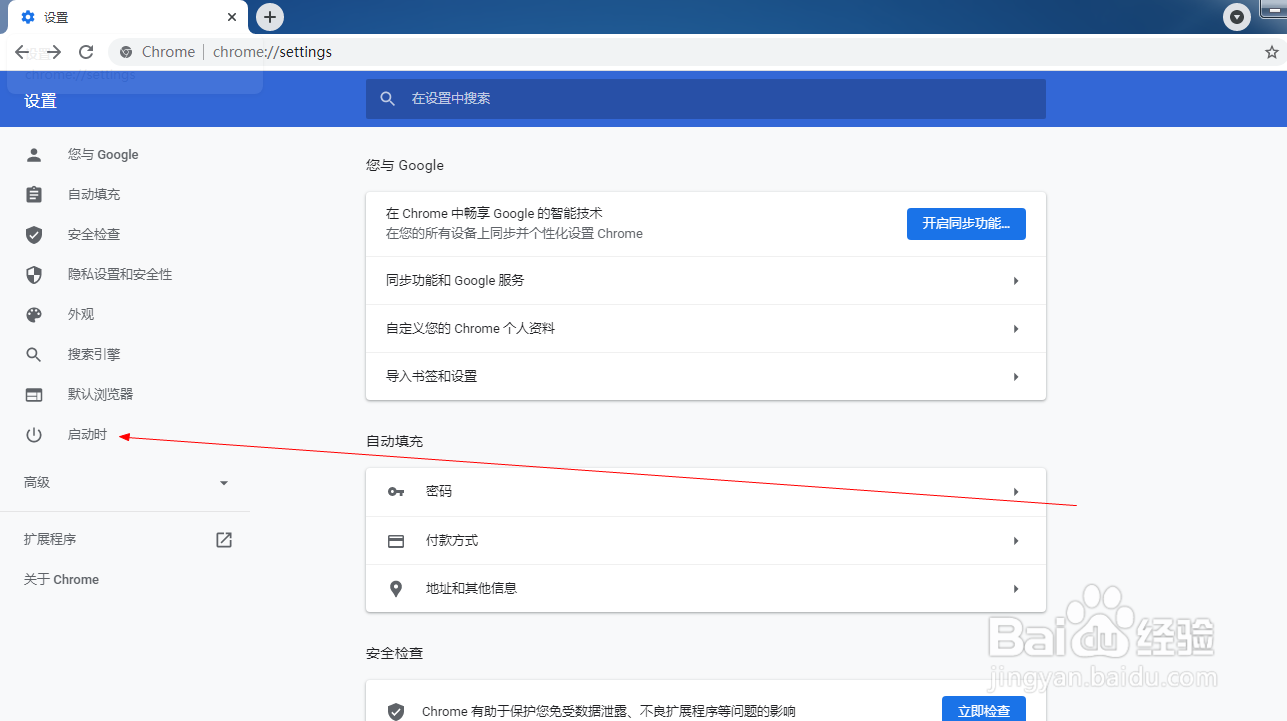1287x721 pixels.
Task: Click the shield icon in 安全检查 card
Action: tap(396, 712)
